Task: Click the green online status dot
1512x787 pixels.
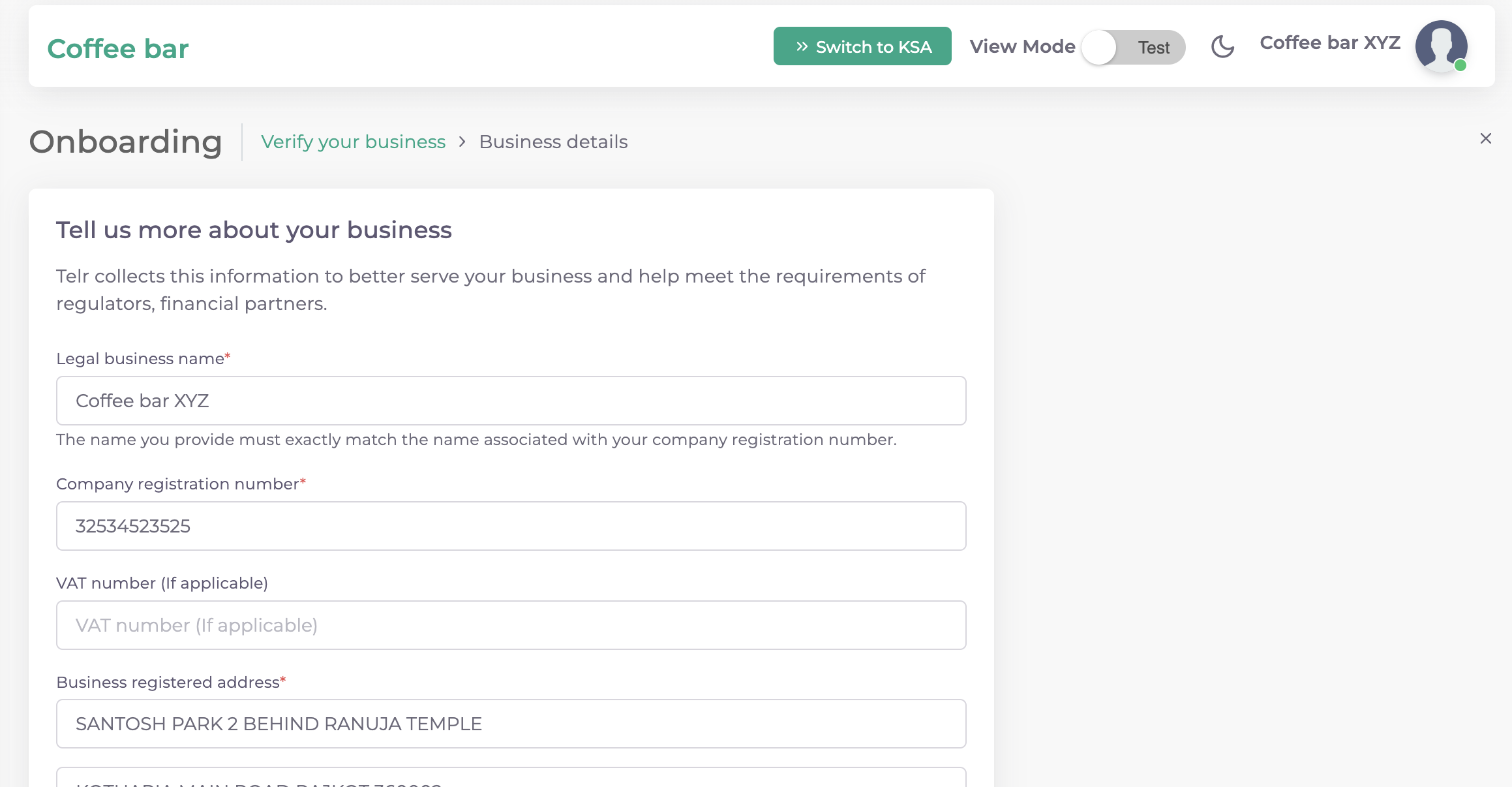Action: (x=1460, y=65)
